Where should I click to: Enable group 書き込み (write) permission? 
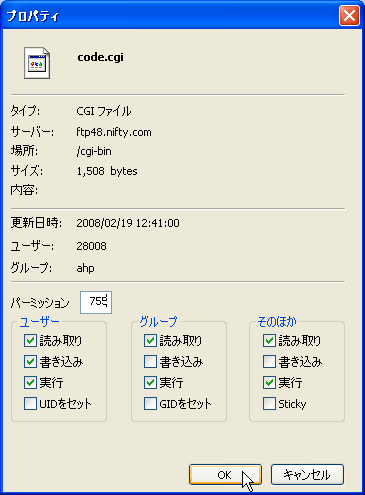point(150,362)
